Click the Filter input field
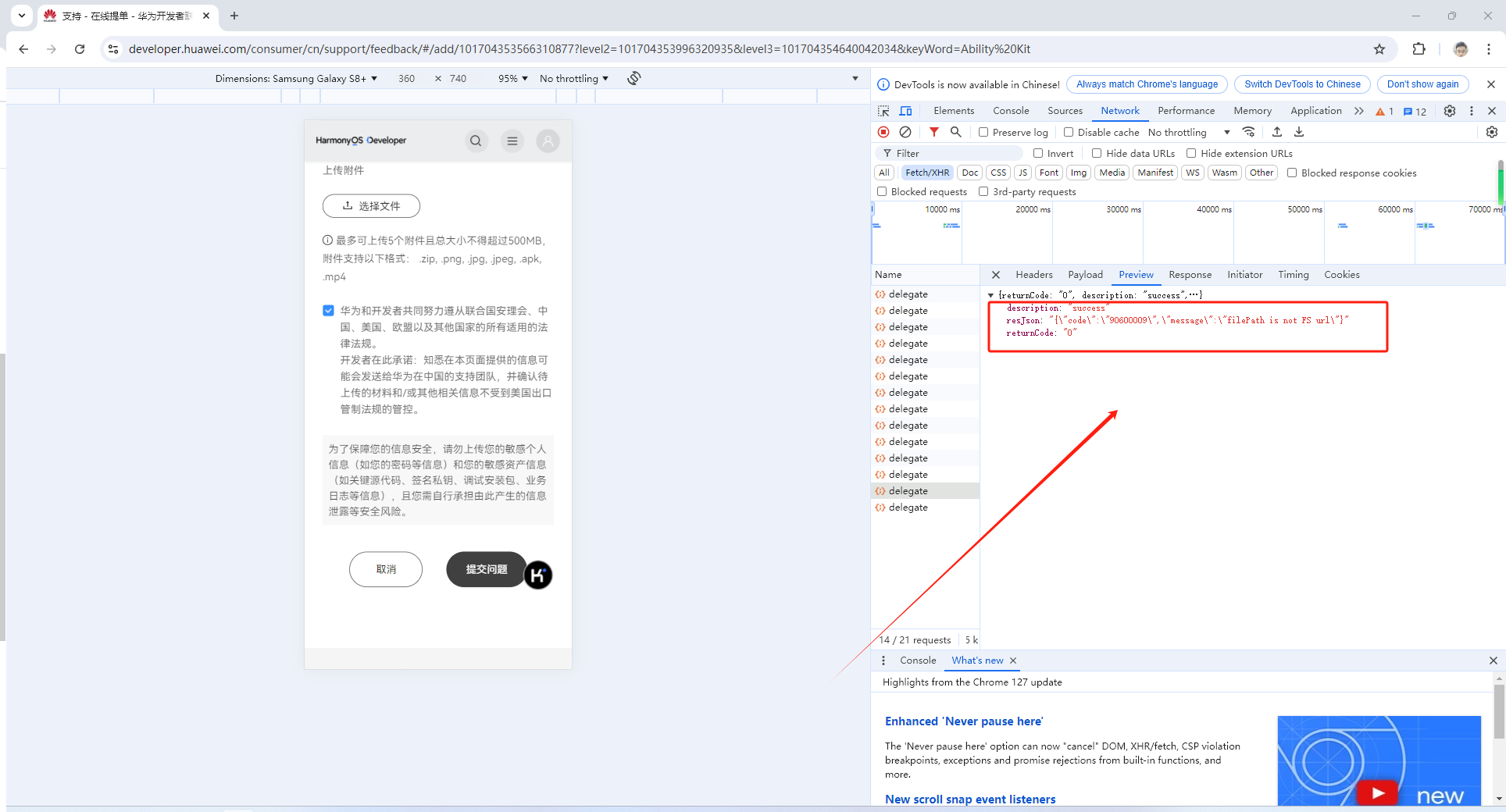The height and width of the screenshot is (812, 1506). tap(949, 153)
